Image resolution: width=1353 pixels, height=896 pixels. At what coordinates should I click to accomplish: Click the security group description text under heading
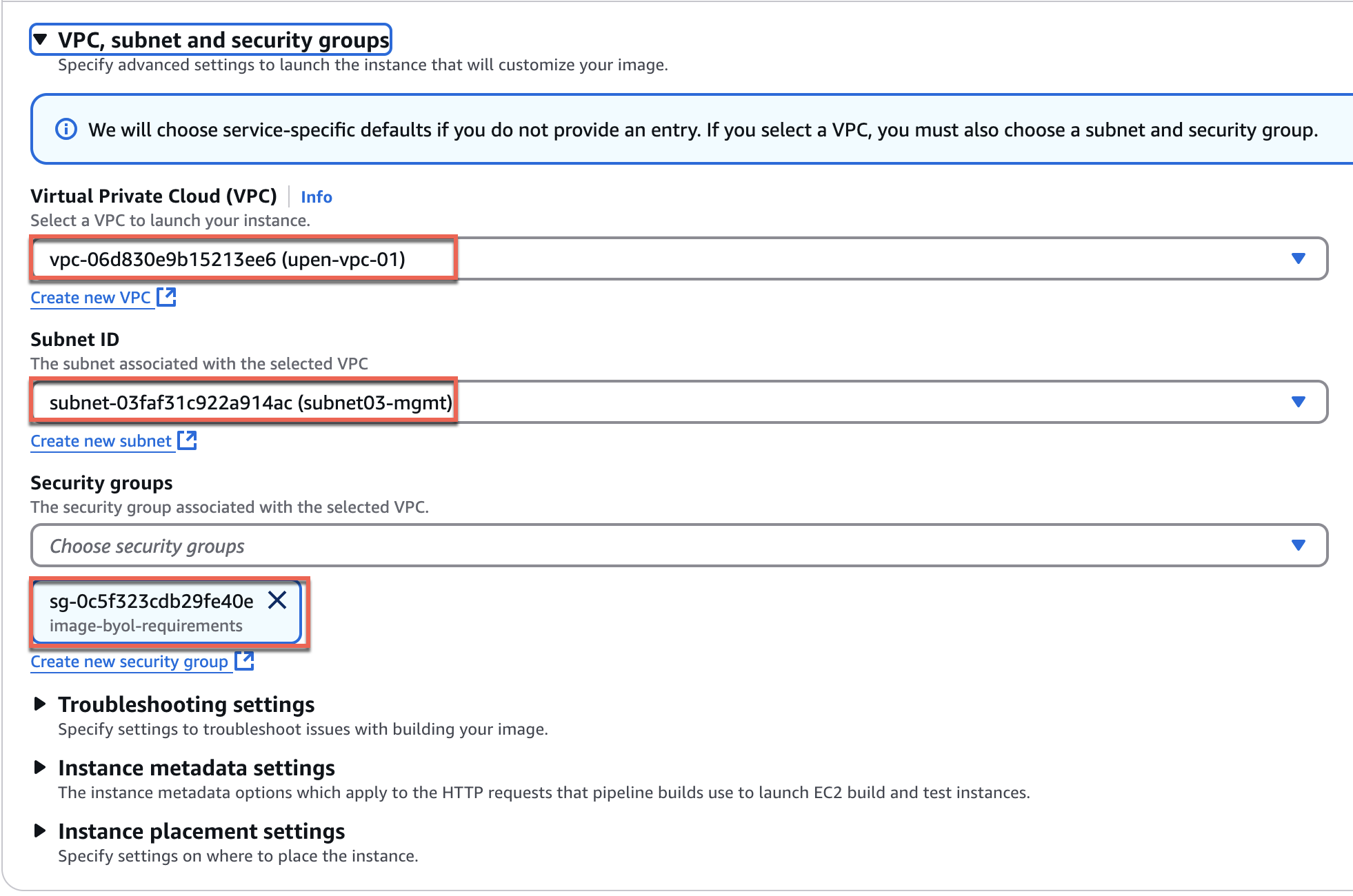click(x=230, y=507)
